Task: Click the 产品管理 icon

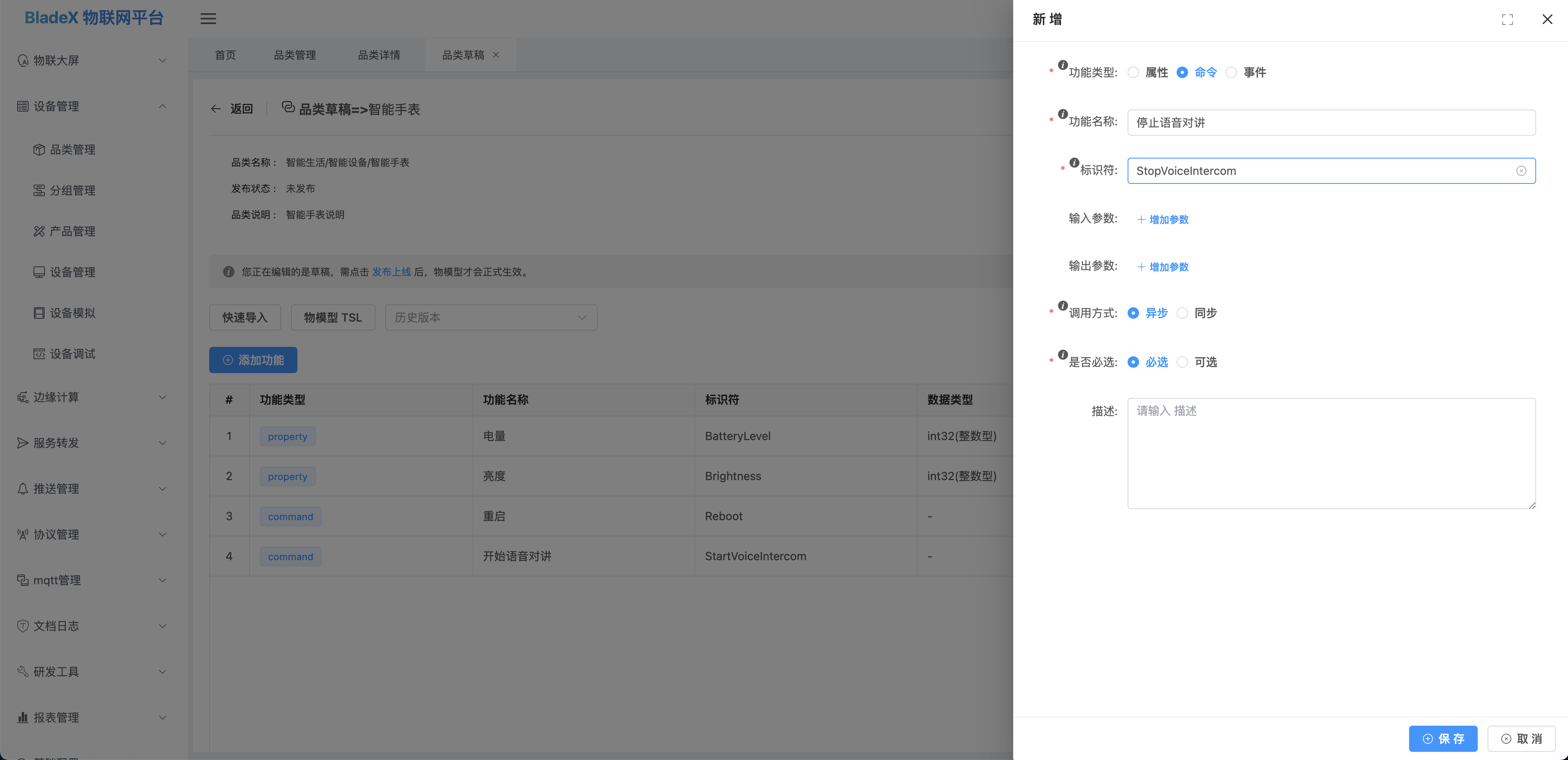Action: click(39, 231)
